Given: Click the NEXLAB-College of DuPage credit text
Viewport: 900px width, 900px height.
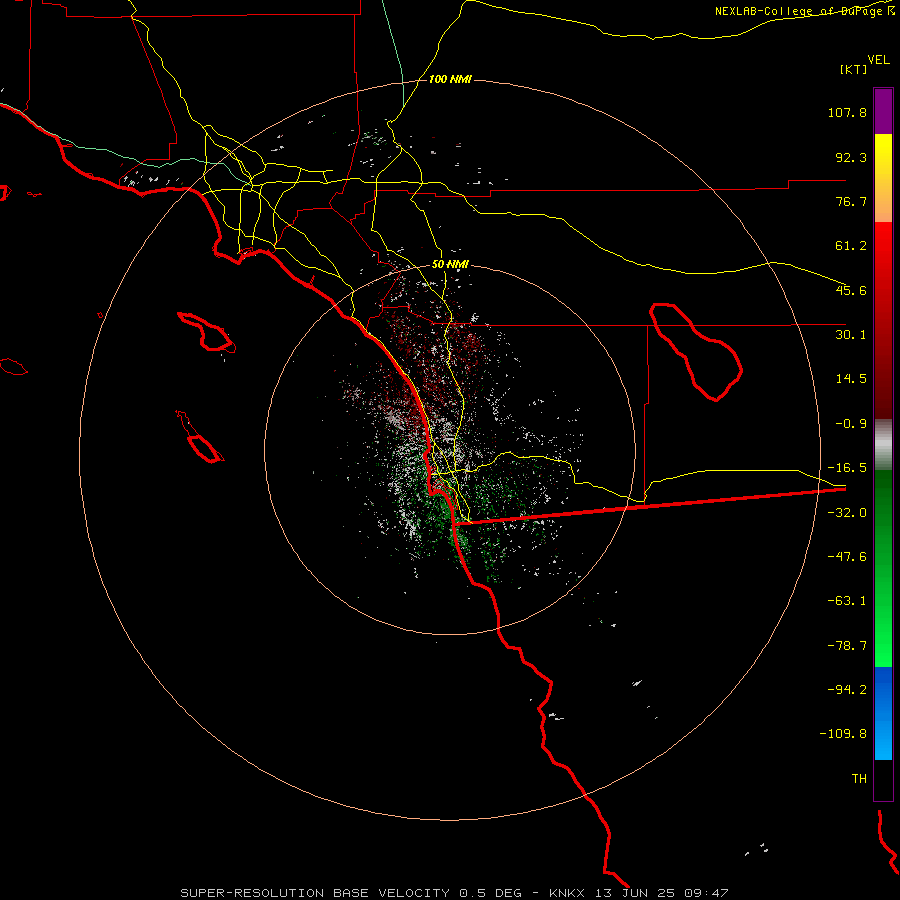Looking at the screenshot, I should (804, 11).
